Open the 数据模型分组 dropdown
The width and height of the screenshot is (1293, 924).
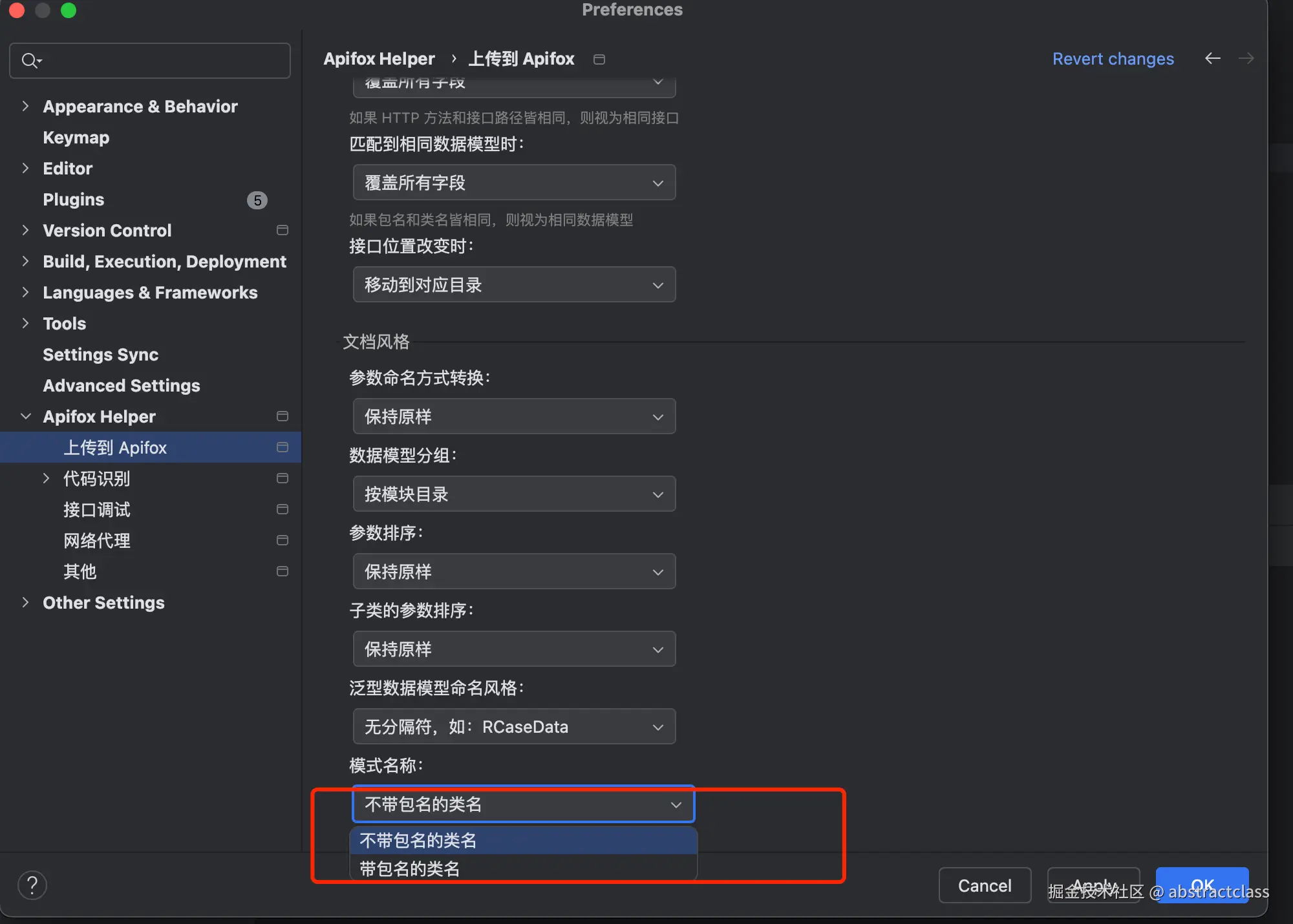pyautogui.click(x=514, y=494)
